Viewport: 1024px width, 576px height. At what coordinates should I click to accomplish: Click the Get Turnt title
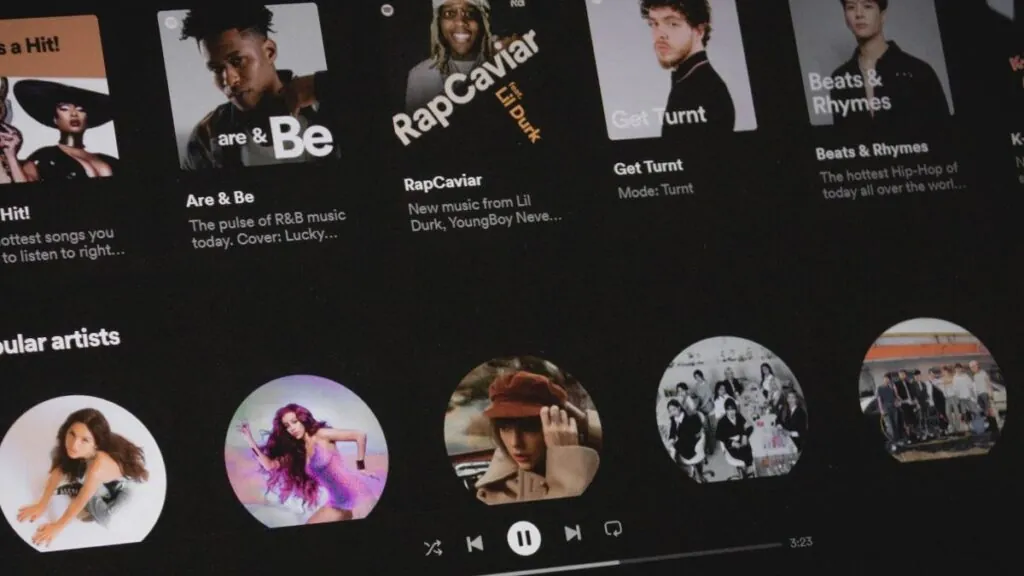[x=648, y=167]
